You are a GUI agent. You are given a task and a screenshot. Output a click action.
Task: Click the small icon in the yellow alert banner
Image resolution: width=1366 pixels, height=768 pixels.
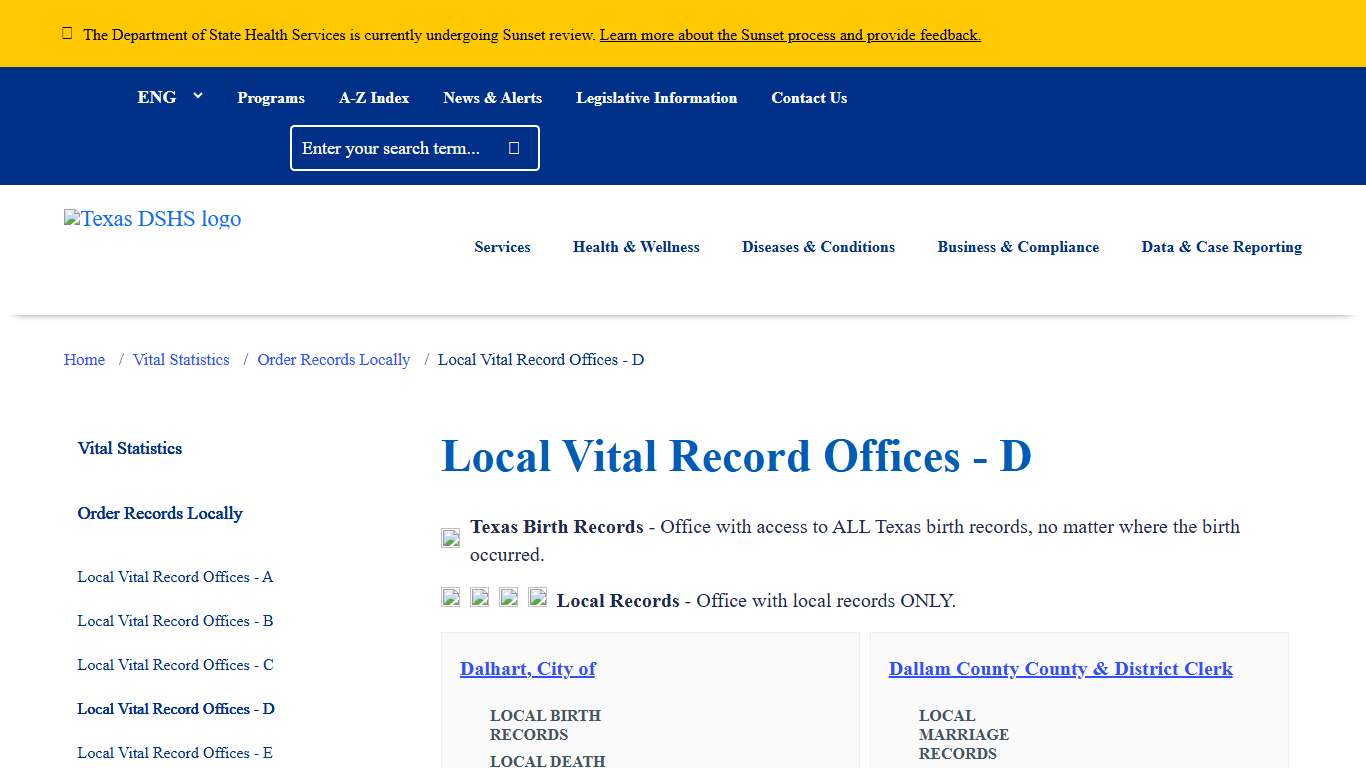pyautogui.click(x=67, y=32)
